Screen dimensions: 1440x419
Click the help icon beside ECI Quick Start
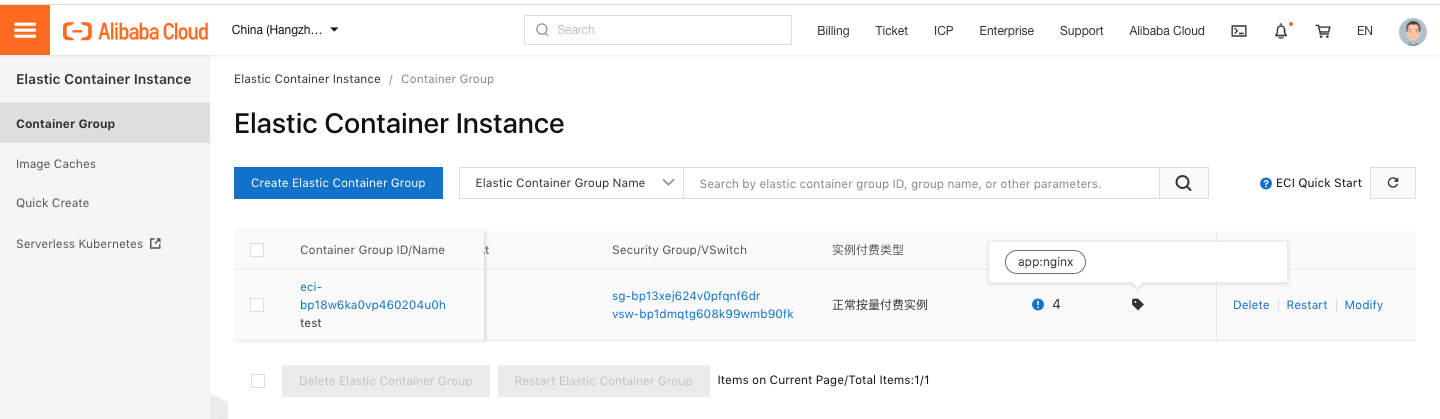[x=1266, y=183]
